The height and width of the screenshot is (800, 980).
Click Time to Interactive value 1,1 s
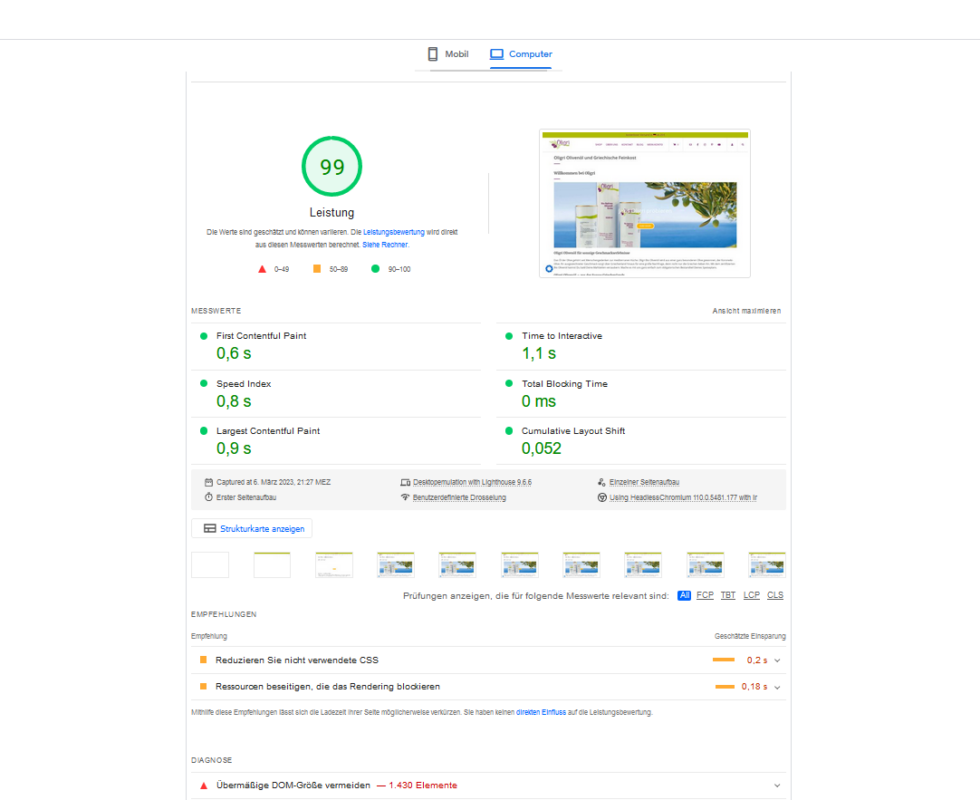pyautogui.click(x=539, y=354)
